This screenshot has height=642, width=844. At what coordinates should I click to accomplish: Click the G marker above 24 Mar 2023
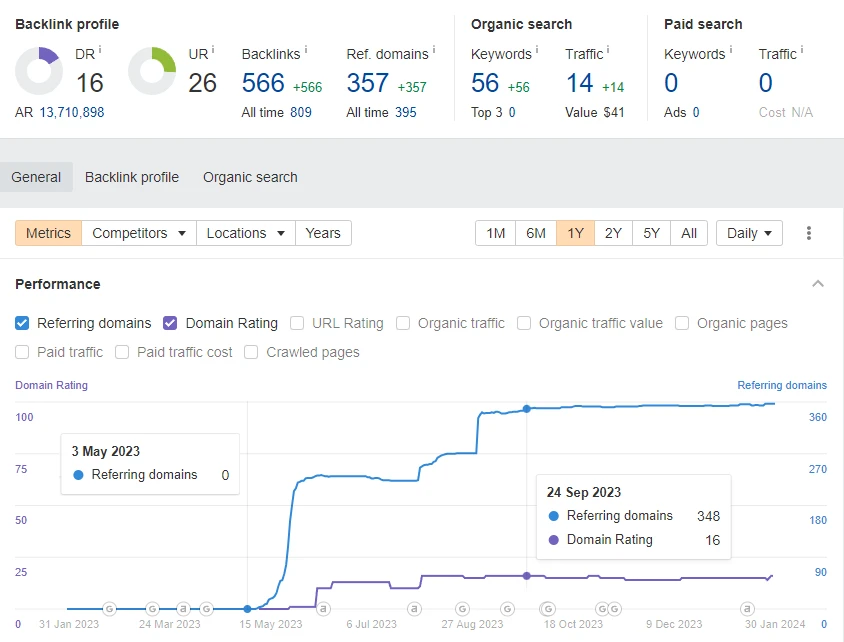click(x=152, y=609)
